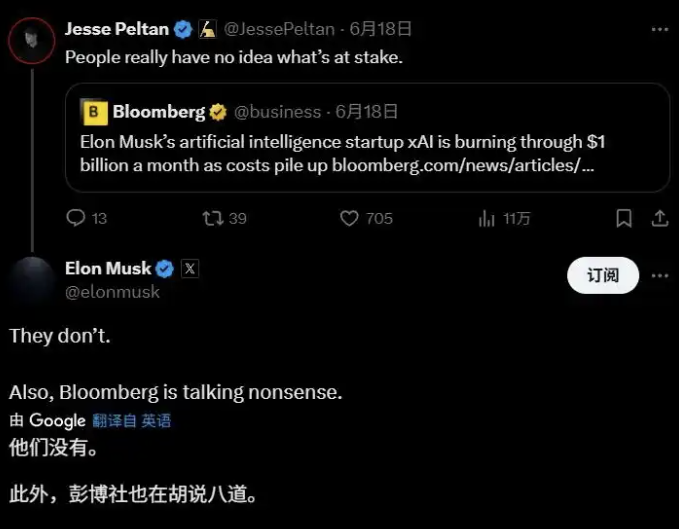Open the @elonmusk handle
This screenshot has width=679, height=529.
[x=112, y=292]
